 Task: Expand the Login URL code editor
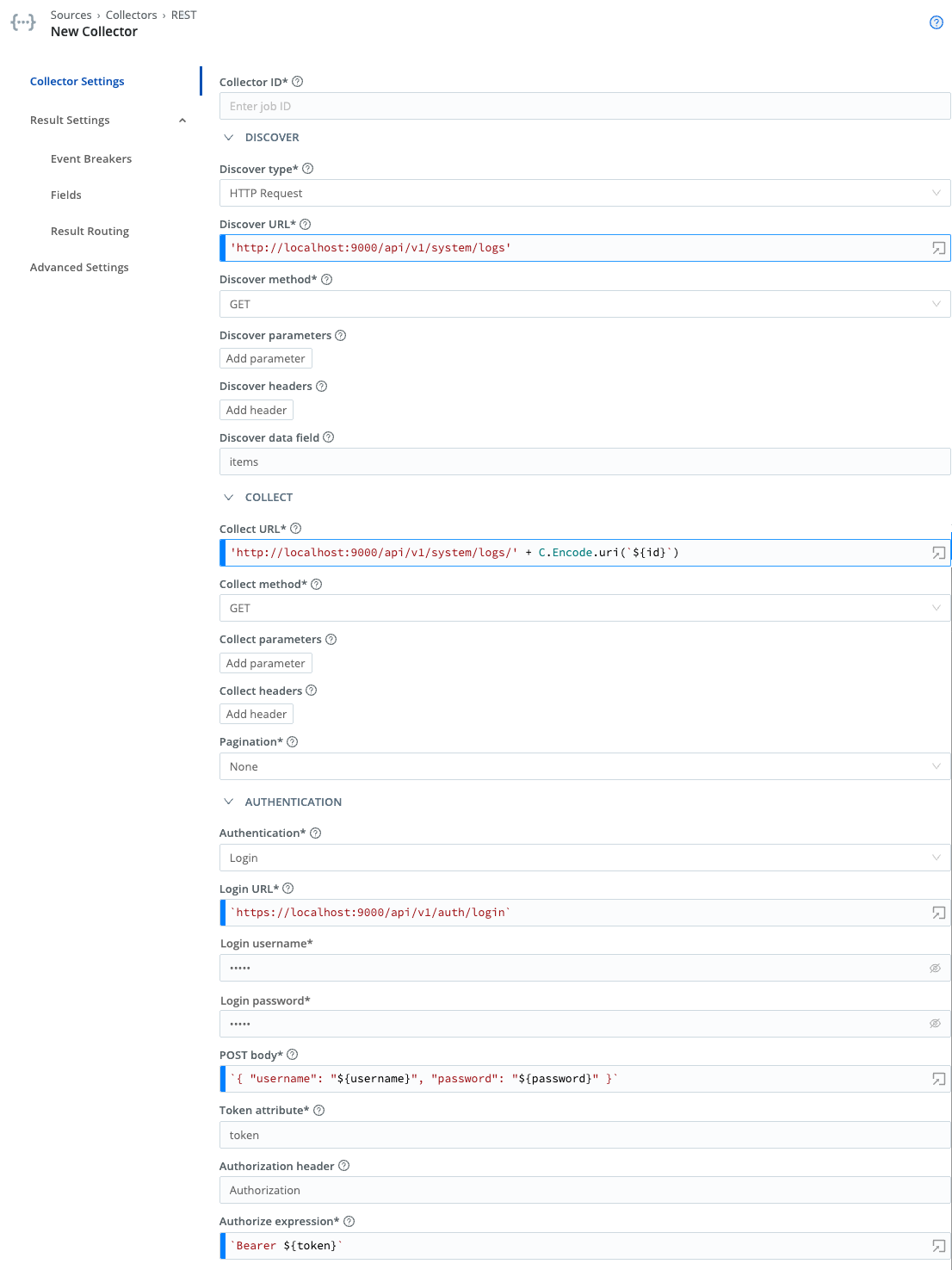point(937,912)
